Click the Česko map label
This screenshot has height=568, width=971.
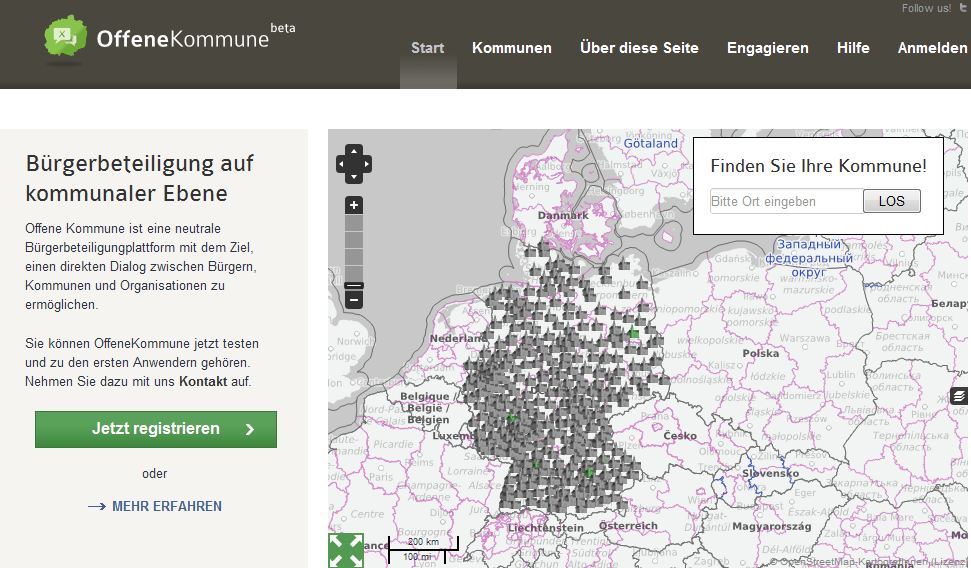(x=680, y=435)
